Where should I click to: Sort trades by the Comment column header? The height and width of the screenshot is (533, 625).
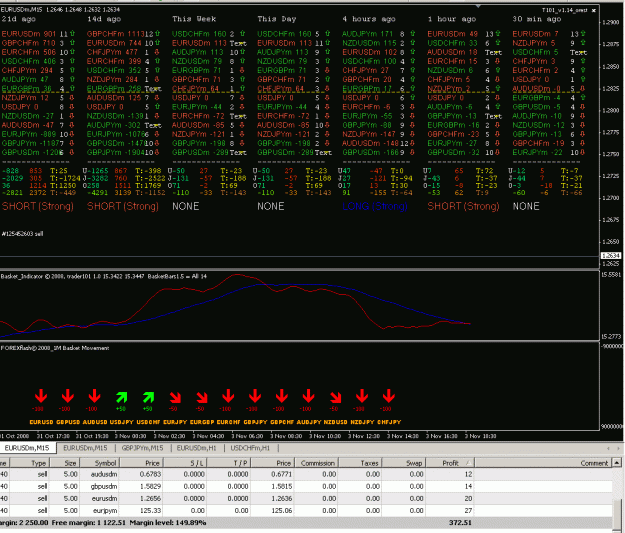(544, 463)
